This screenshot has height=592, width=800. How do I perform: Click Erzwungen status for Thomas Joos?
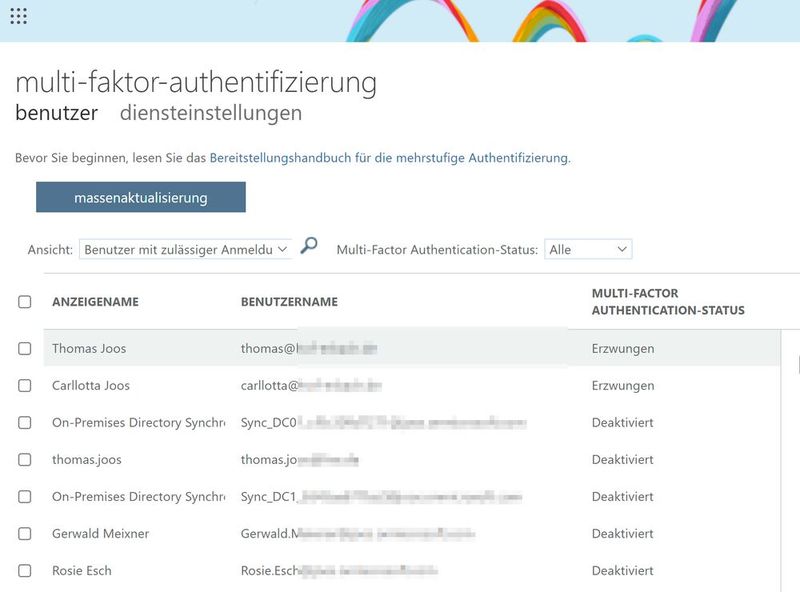pos(623,349)
